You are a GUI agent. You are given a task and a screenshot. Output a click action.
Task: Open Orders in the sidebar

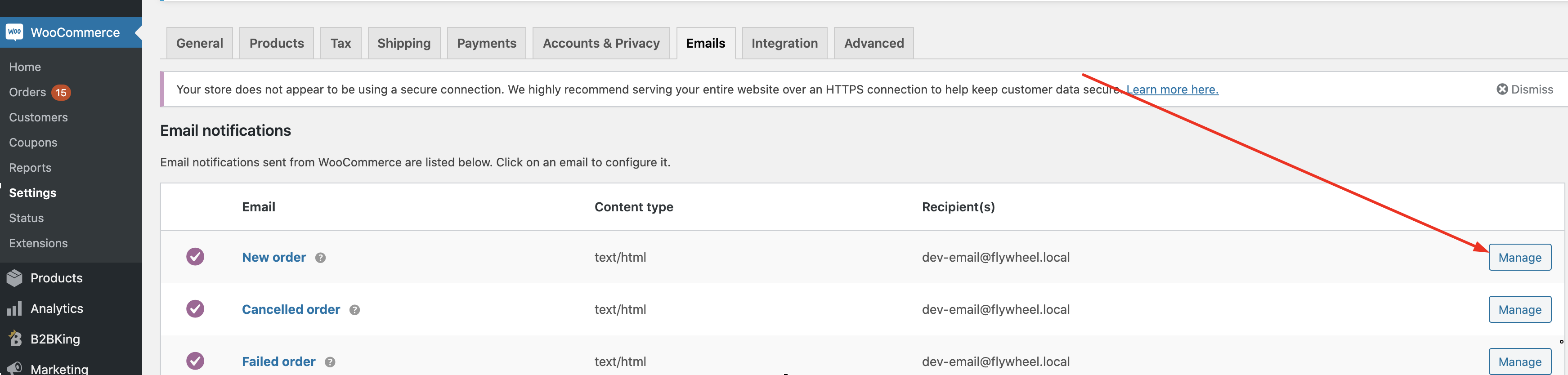coord(27,92)
